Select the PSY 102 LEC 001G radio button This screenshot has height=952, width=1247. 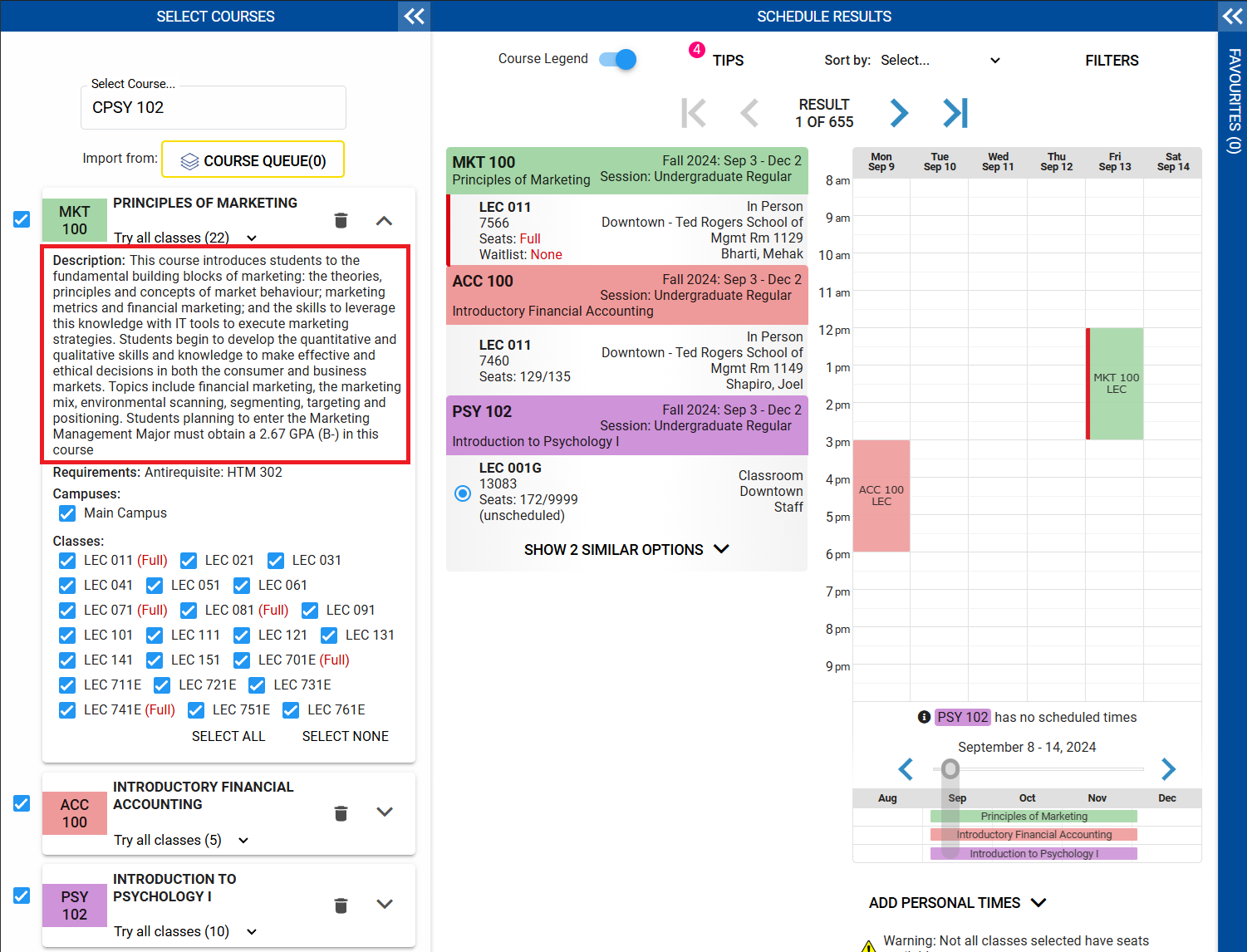[463, 493]
